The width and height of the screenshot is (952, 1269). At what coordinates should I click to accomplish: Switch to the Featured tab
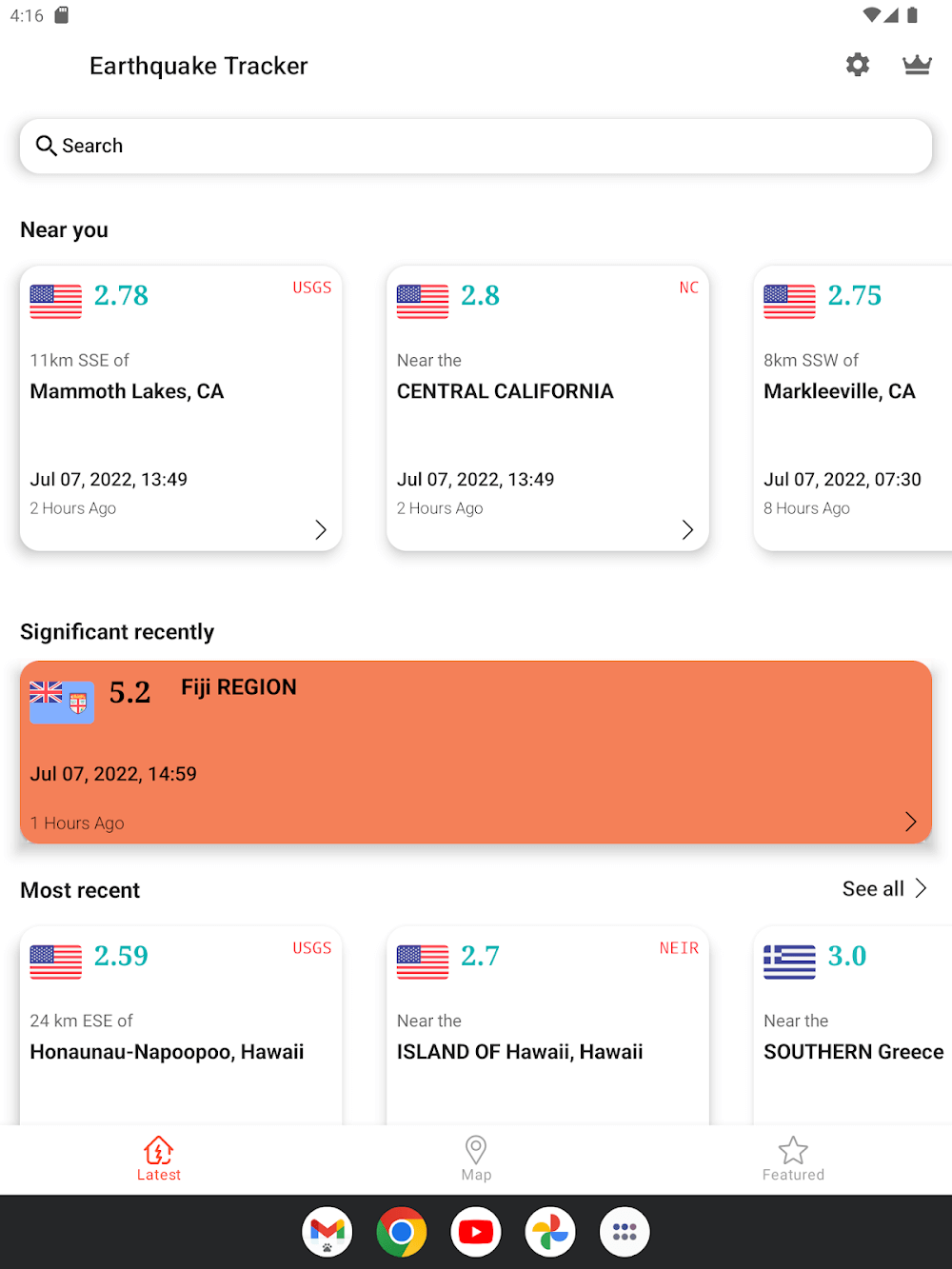(793, 1158)
